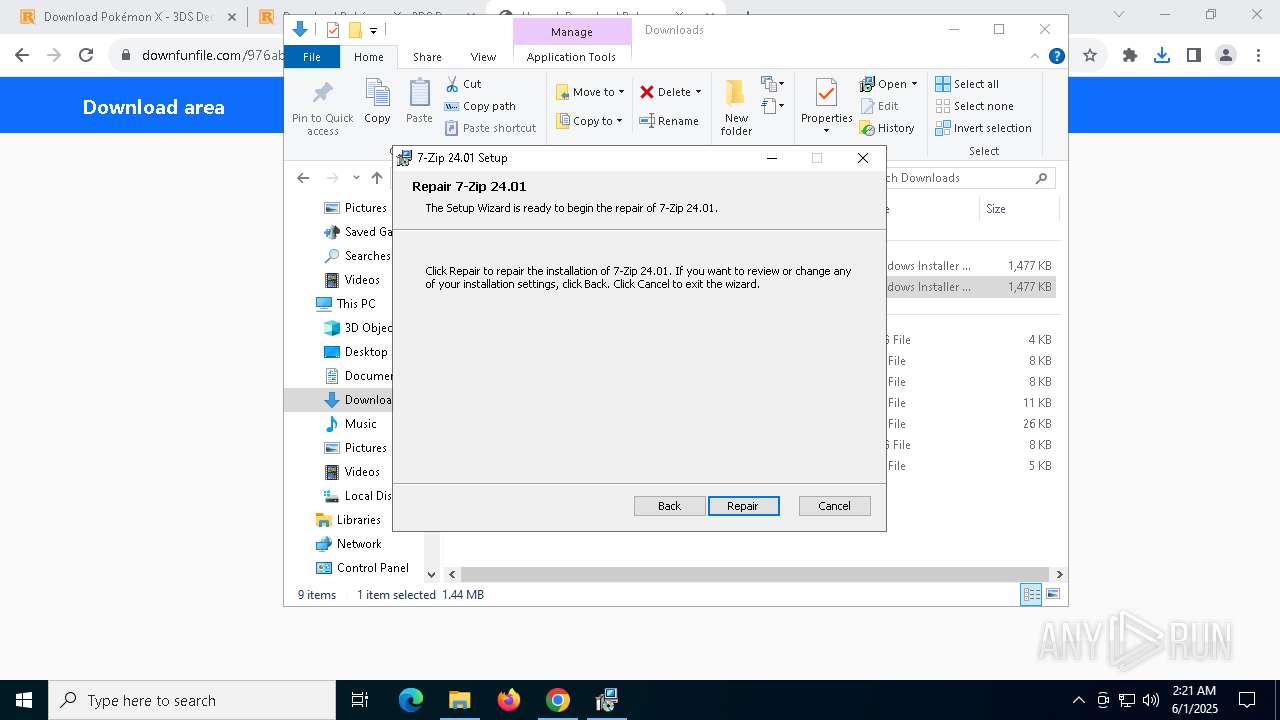Image resolution: width=1280 pixels, height=720 pixels.
Task: Select Network in navigation tree
Action: coord(348,544)
